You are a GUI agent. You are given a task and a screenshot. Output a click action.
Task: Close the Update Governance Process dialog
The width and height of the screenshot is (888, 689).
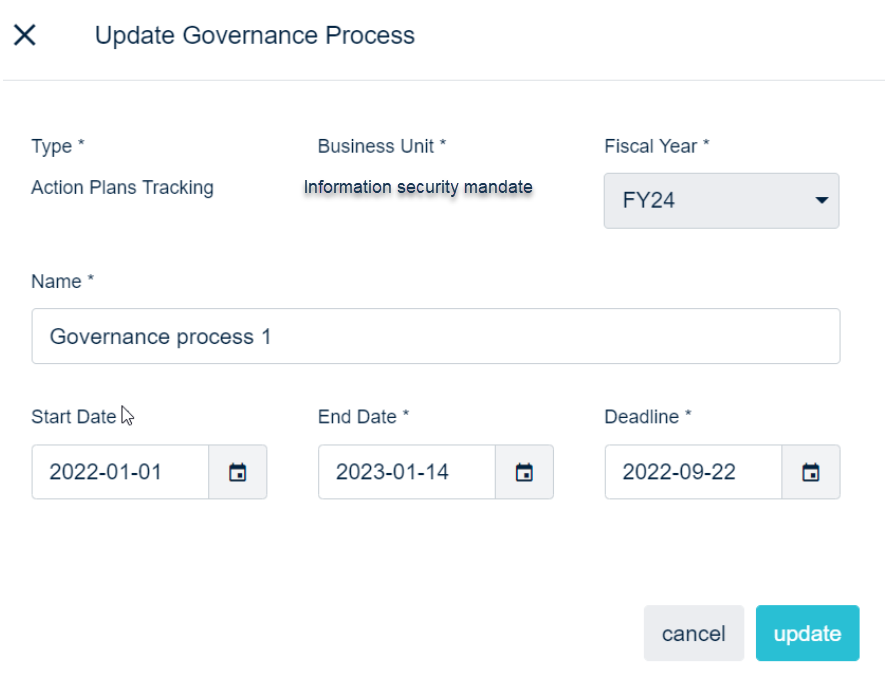(x=24, y=35)
